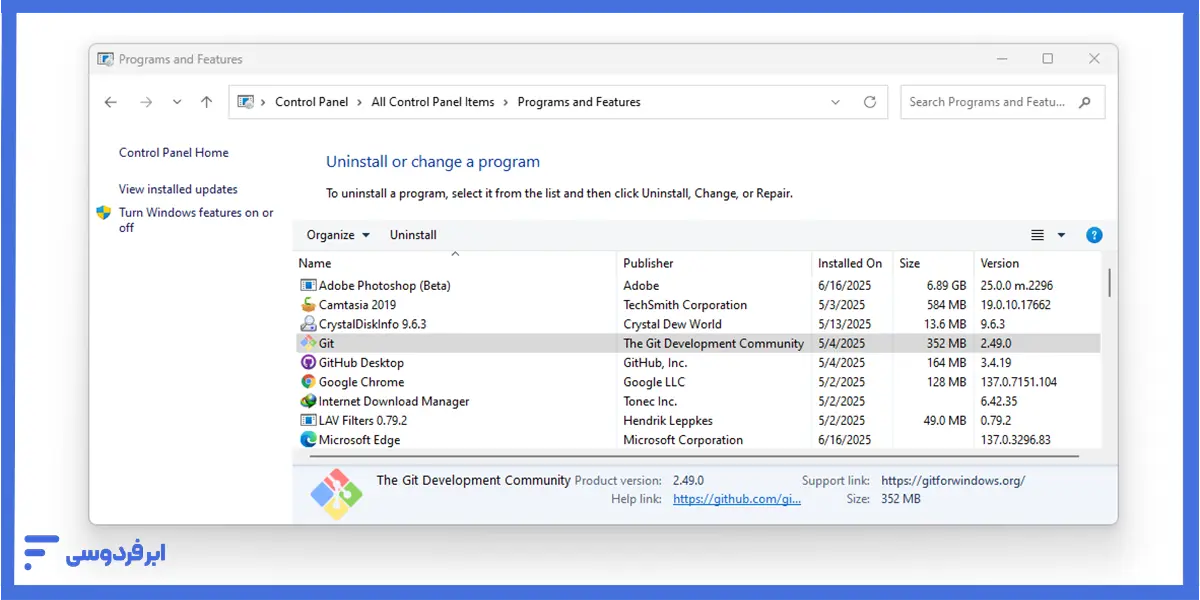Click the search magnifier icon
The image size is (1200, 600).
pos(1085,102)
